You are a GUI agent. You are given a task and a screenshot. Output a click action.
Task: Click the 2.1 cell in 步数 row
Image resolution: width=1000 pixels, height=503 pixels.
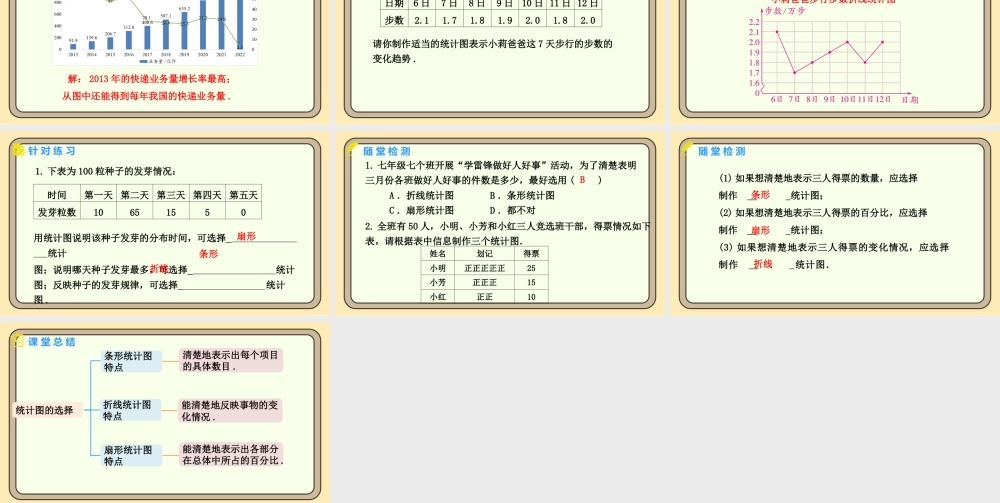[421, 20]
